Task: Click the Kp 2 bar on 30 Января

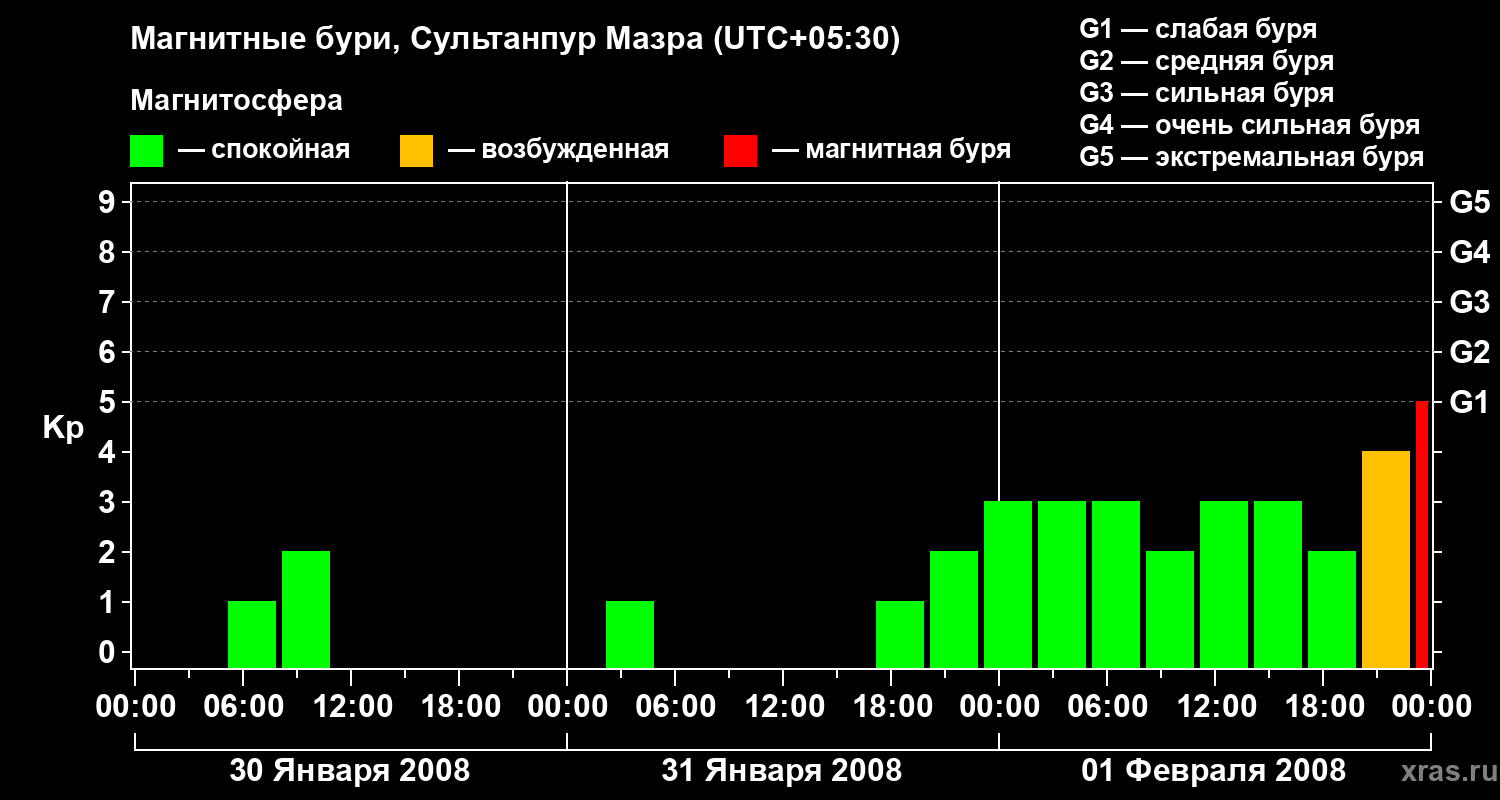Action: (x=306, y=609)
